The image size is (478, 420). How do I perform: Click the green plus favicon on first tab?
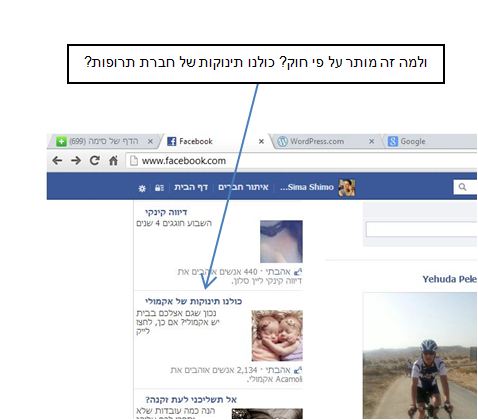pos(61,141)
